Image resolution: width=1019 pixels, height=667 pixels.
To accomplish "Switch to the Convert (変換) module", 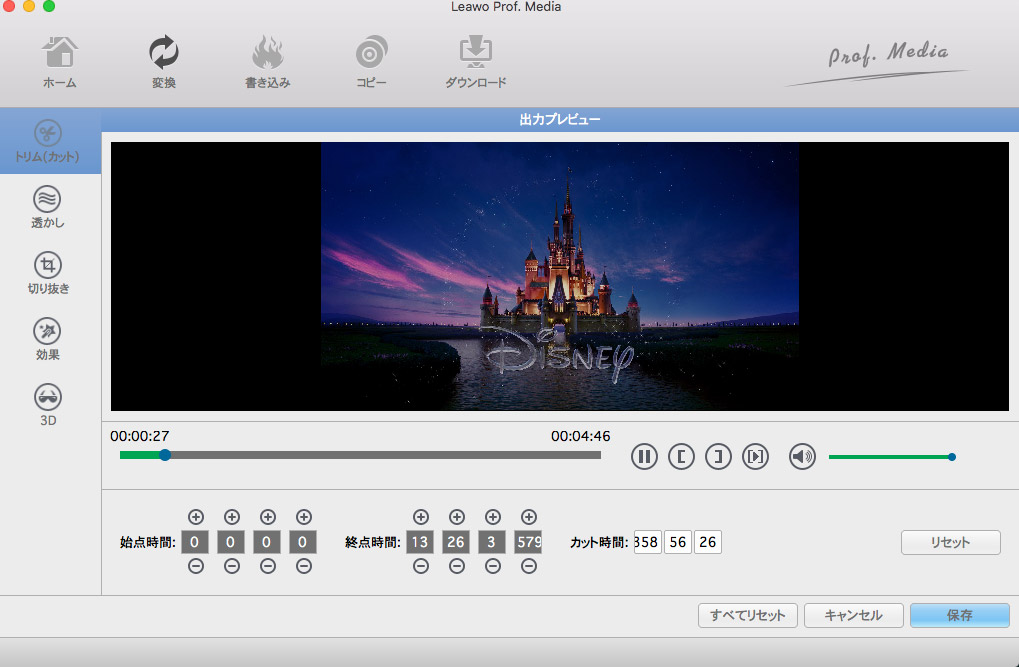I will pyautogui.click(x=163, y=62).
